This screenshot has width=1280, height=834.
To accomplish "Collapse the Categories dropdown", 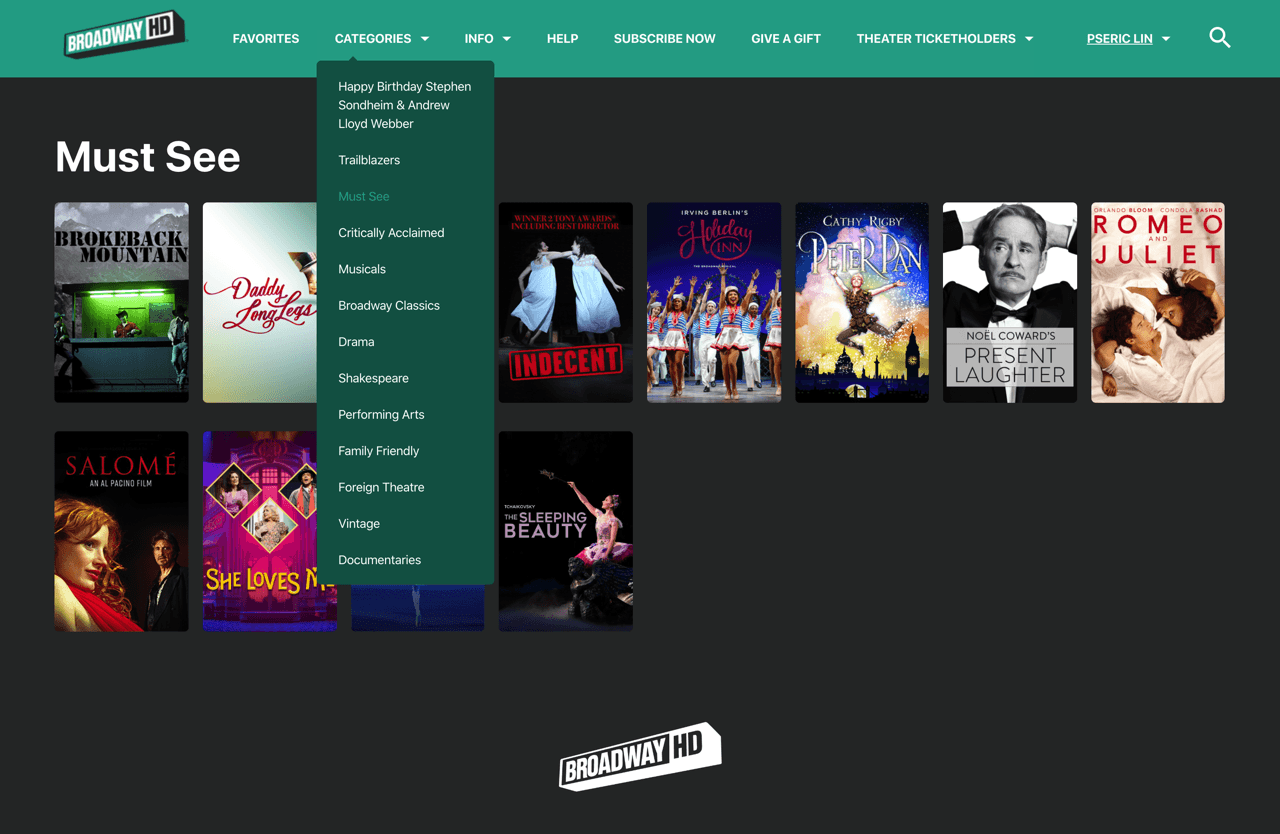I will [382, 39].
